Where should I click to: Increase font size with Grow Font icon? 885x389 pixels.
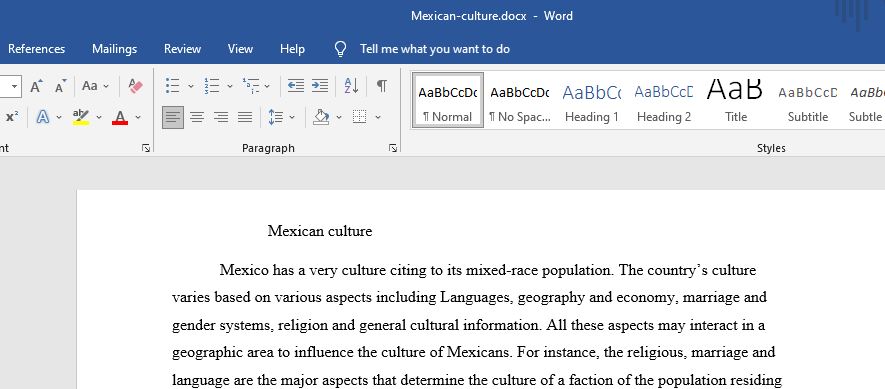click(37, 86)
